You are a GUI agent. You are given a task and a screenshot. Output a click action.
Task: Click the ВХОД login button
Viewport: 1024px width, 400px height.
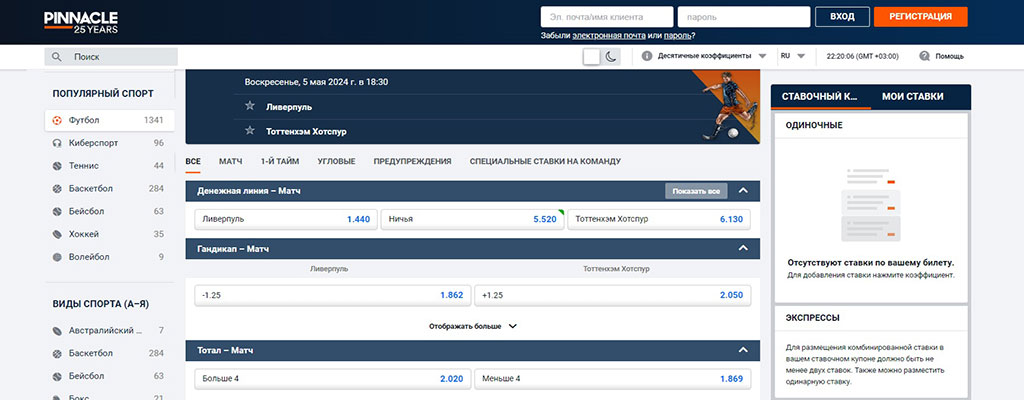pyautogui.click(x=842, y=16)
